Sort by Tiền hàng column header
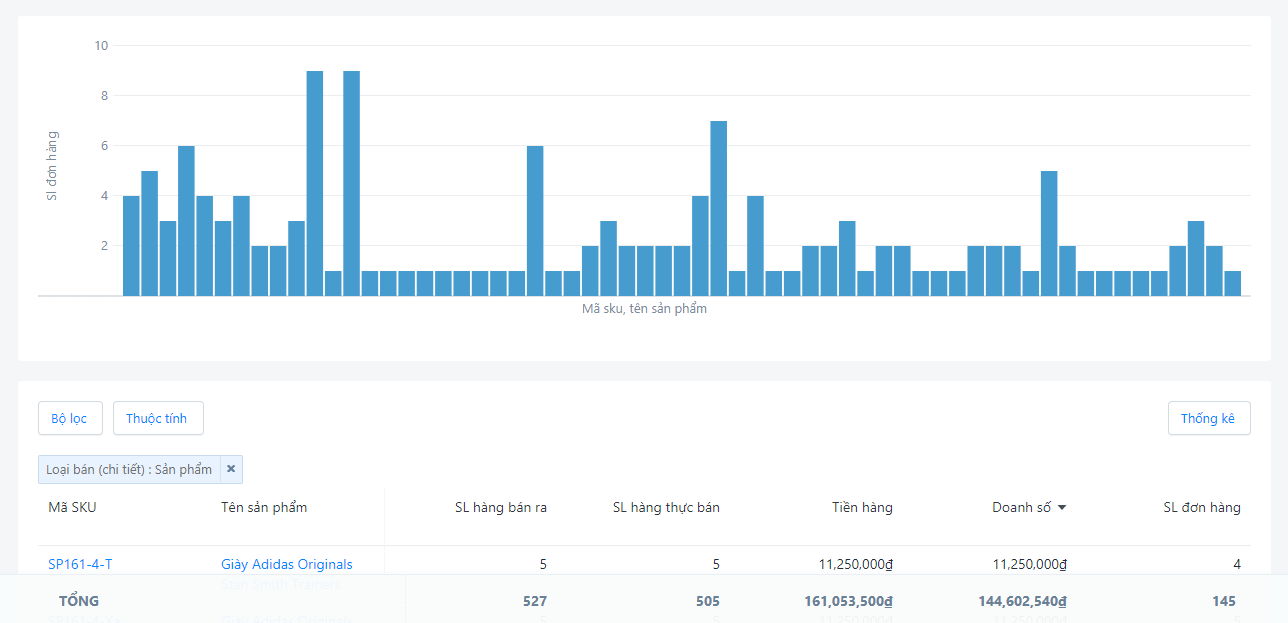This screenshot has height=623, width=1288. pyautogui.click(x=862, y=507)
